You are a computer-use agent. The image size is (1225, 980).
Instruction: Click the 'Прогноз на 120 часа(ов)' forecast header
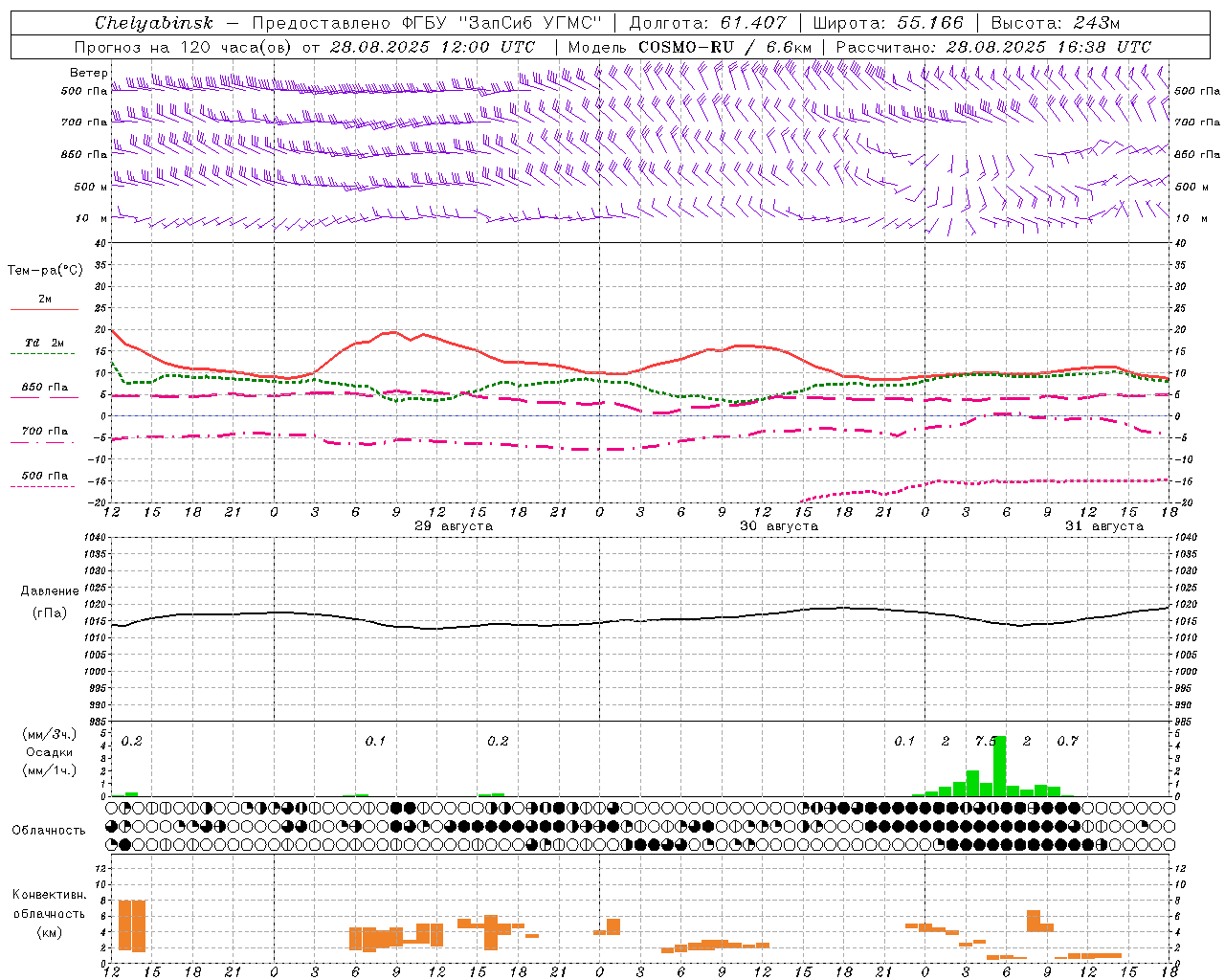coord(184,47)
